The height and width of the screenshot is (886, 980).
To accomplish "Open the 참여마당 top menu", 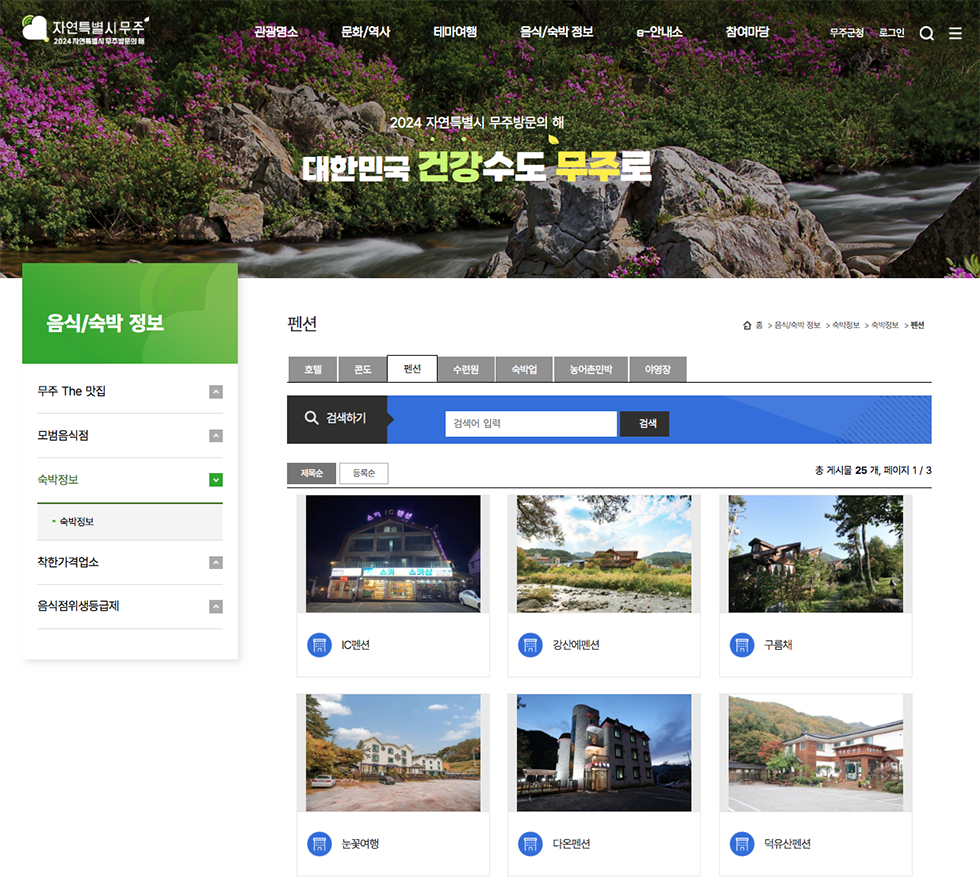I will point(747,31).
